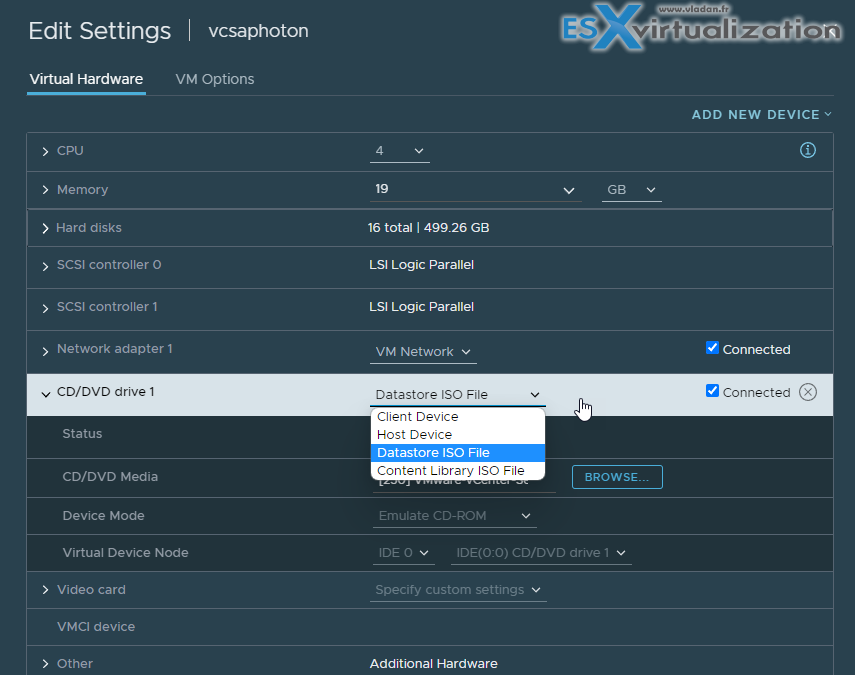Choose Host Device from the list

457,435
